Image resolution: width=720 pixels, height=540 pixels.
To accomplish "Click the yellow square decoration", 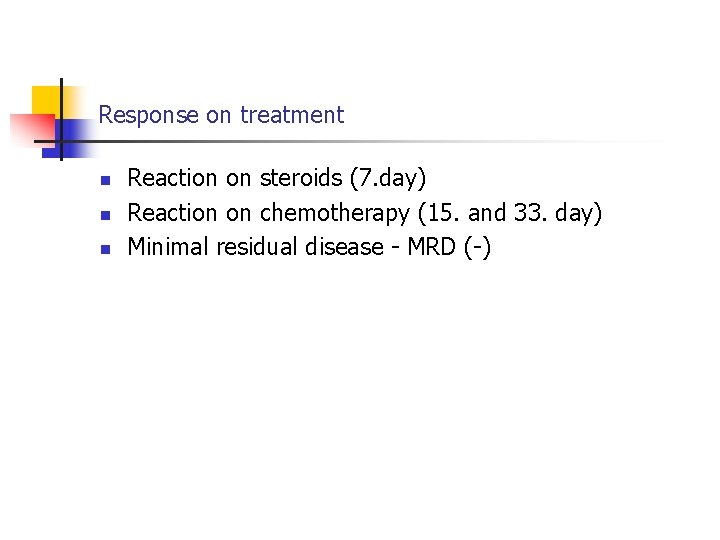I will 45,100.
